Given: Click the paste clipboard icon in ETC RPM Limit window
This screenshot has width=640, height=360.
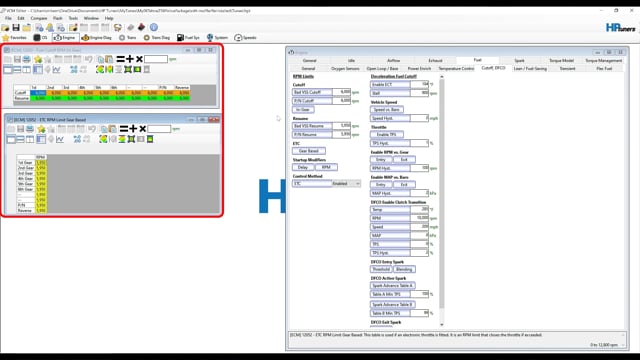Looking at the screenshot, I should (112, 129).
